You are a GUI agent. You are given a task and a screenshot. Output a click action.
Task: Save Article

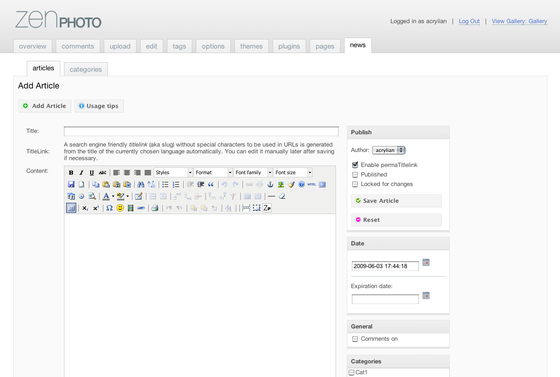pos(396,201)
